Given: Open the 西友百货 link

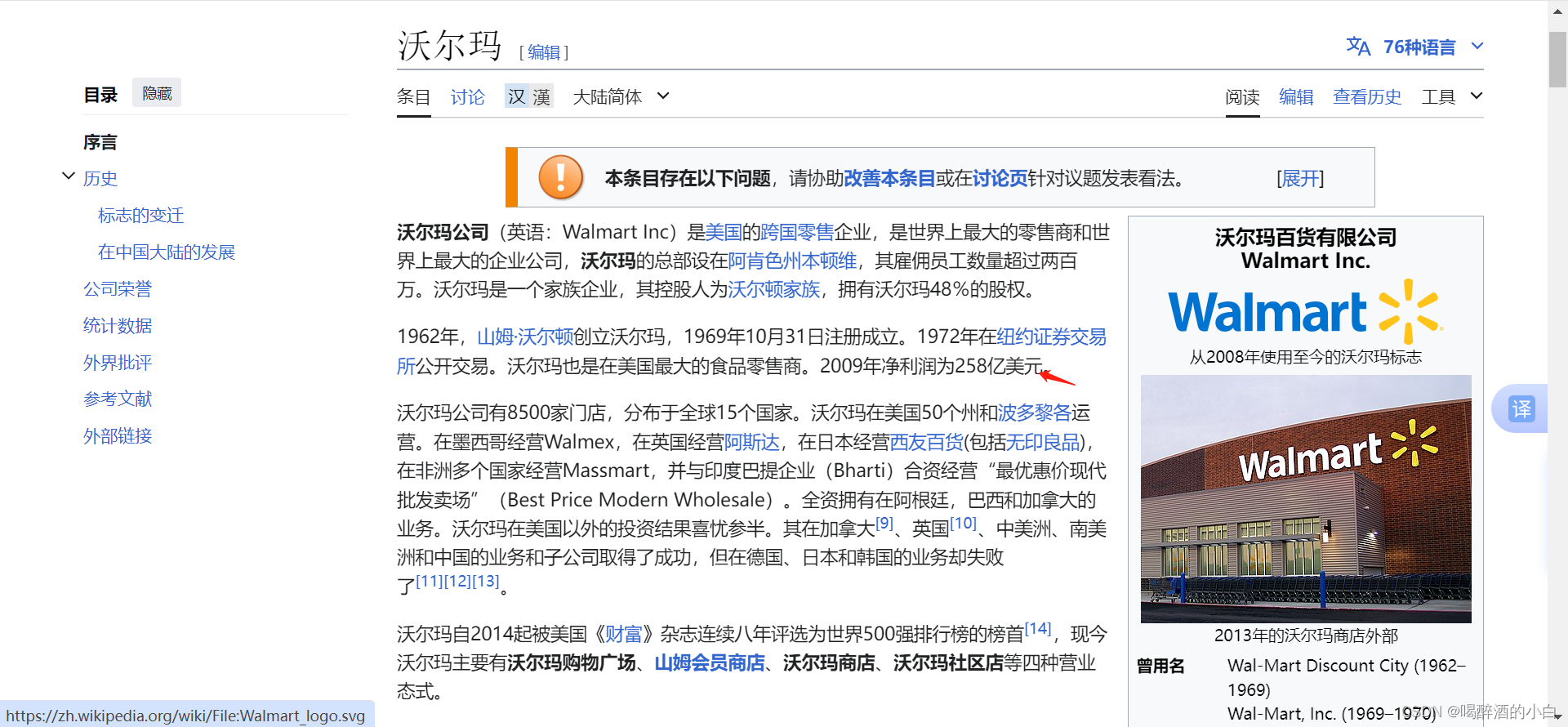Looking at the screenshot, I should 926,442.
